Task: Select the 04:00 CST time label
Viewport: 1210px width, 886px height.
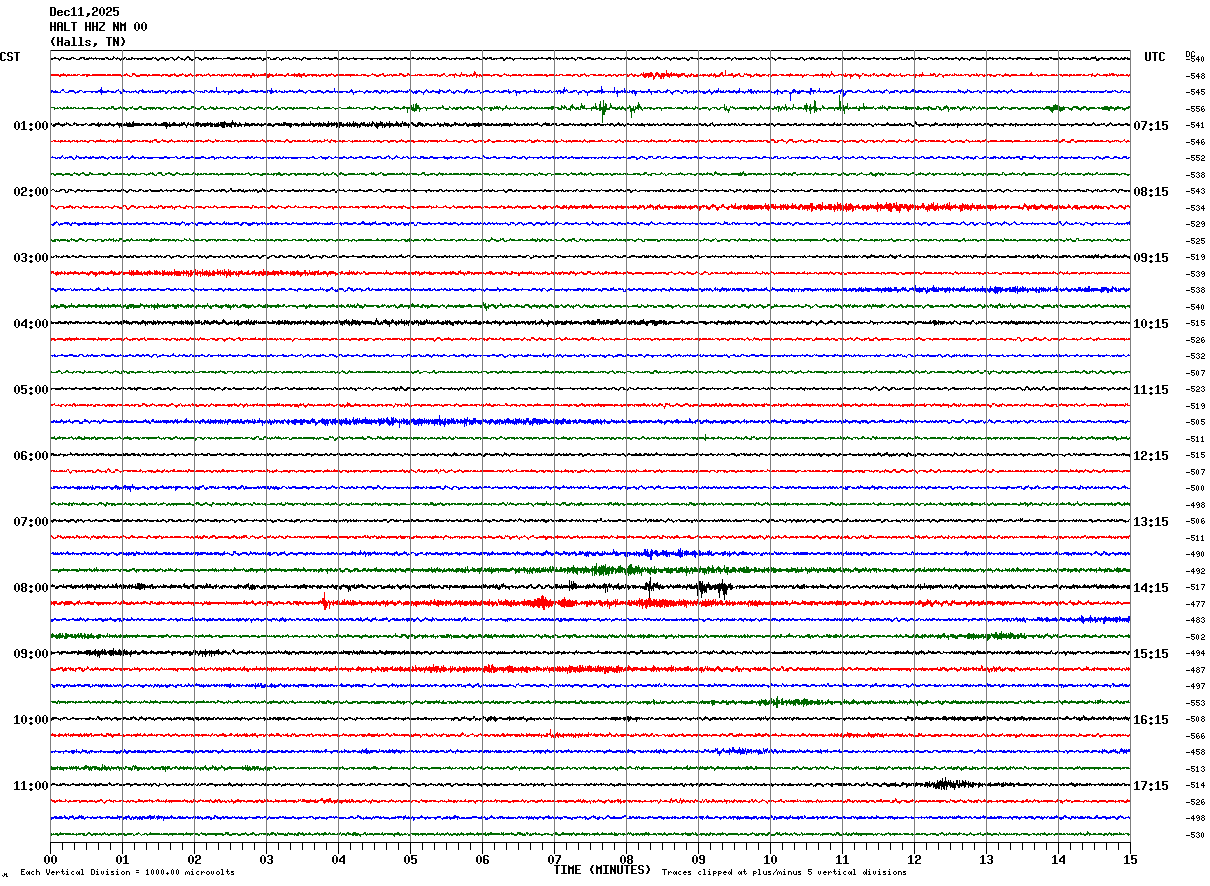Action: click(31, 324)
